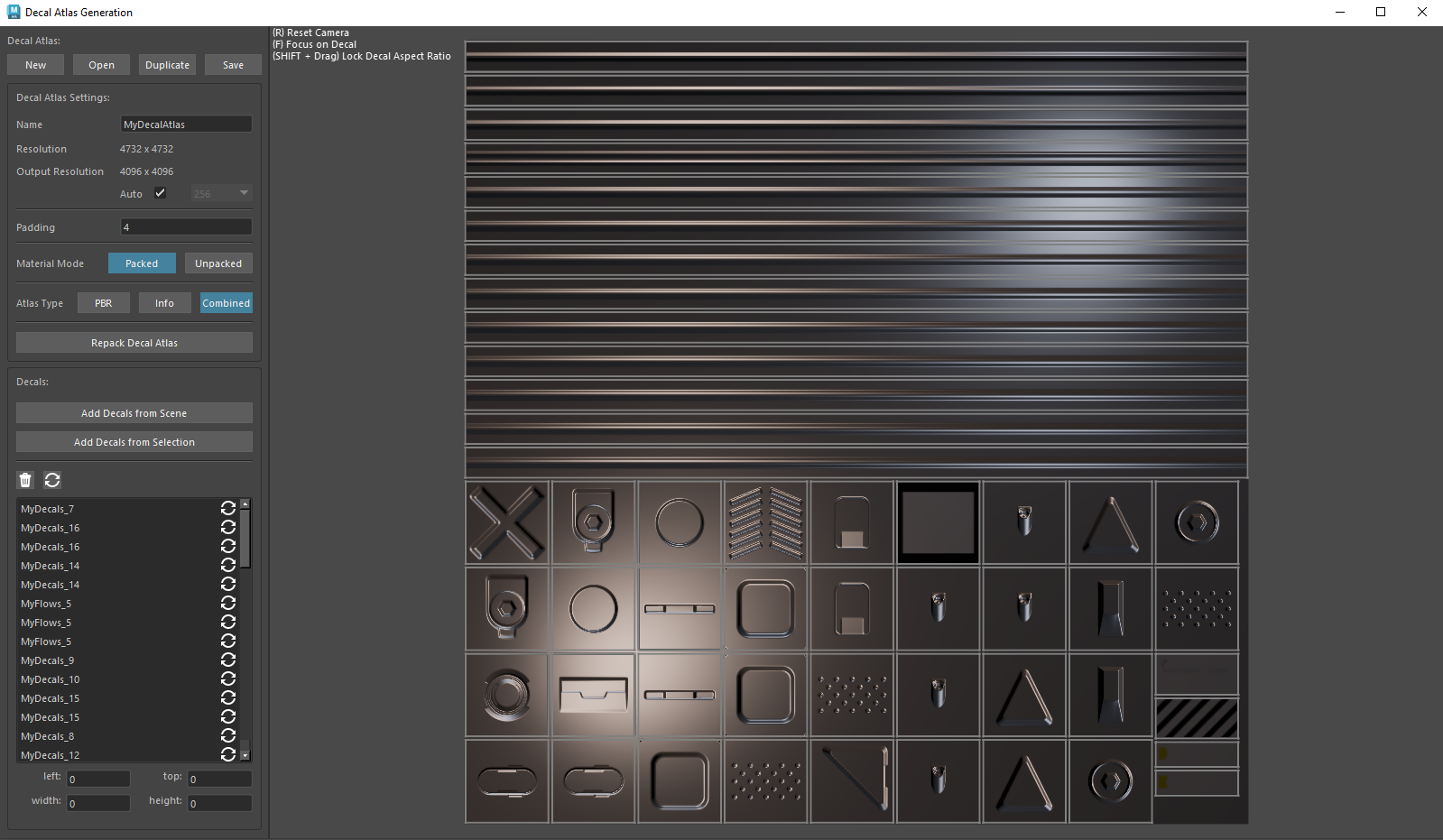Enable Packed material mode
1443x840 pixels.
pyautogui.click(x=142, y=263)
